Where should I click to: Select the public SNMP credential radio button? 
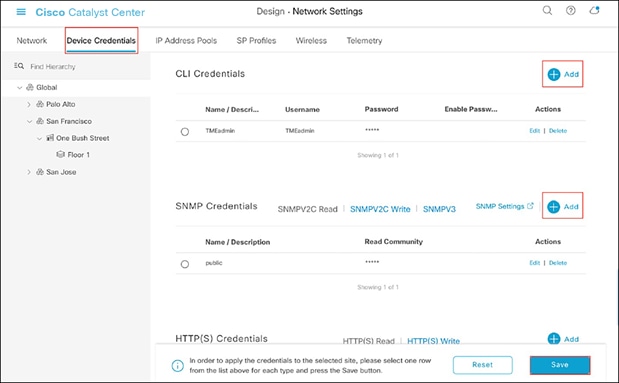[x=185, y=264]
